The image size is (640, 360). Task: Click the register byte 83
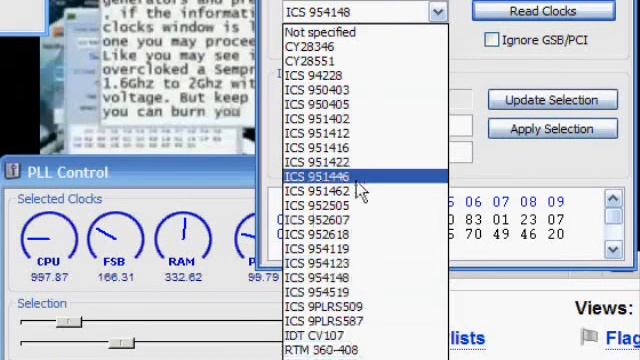(x=473, y=220)
